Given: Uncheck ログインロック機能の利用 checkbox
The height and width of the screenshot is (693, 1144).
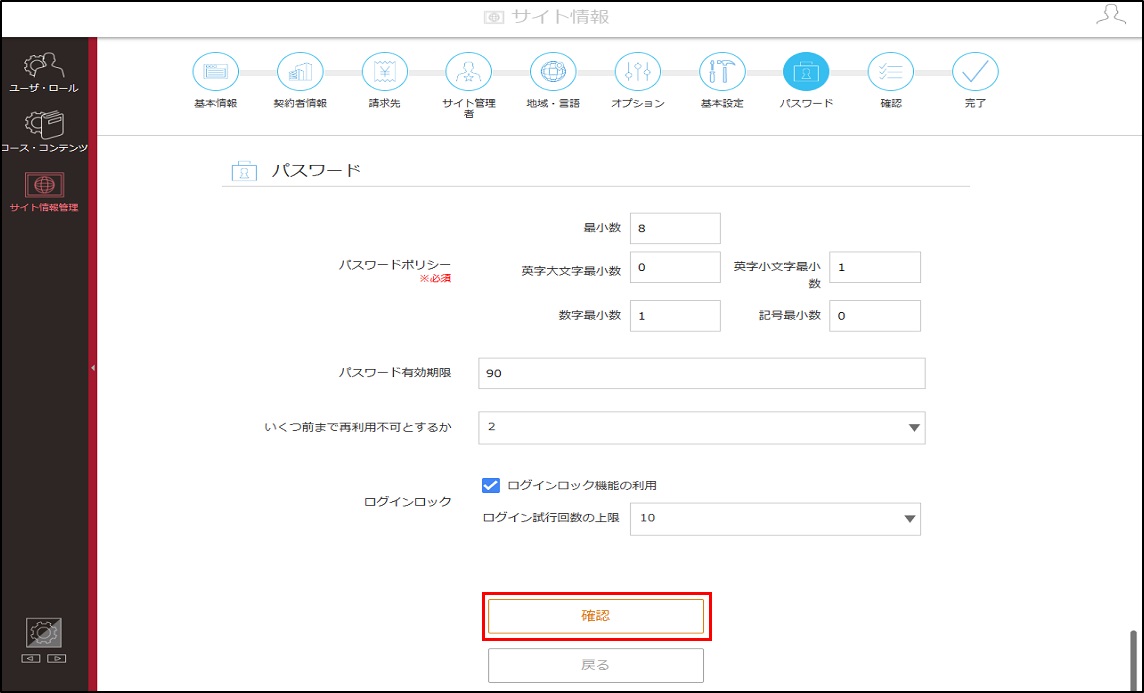Looking at the screenshot, I should (491, 485).
